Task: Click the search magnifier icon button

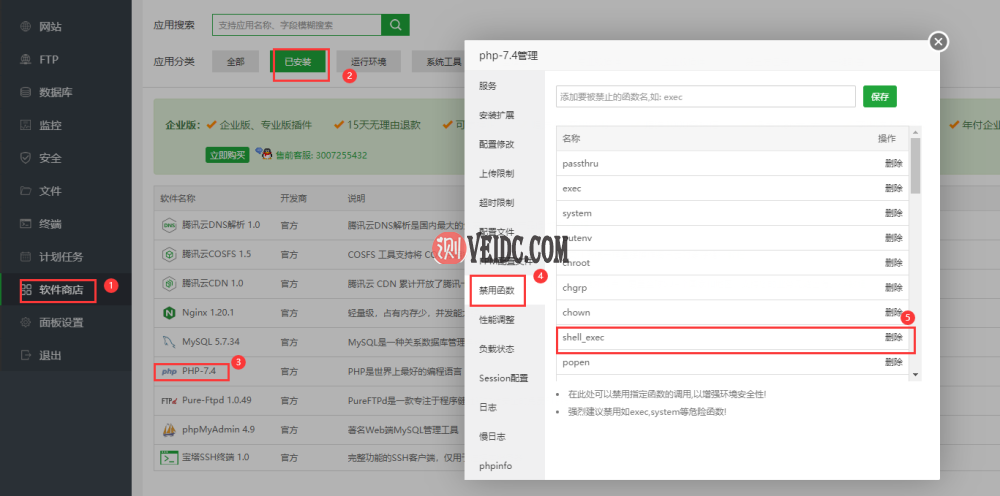Action: coord(396,25)
